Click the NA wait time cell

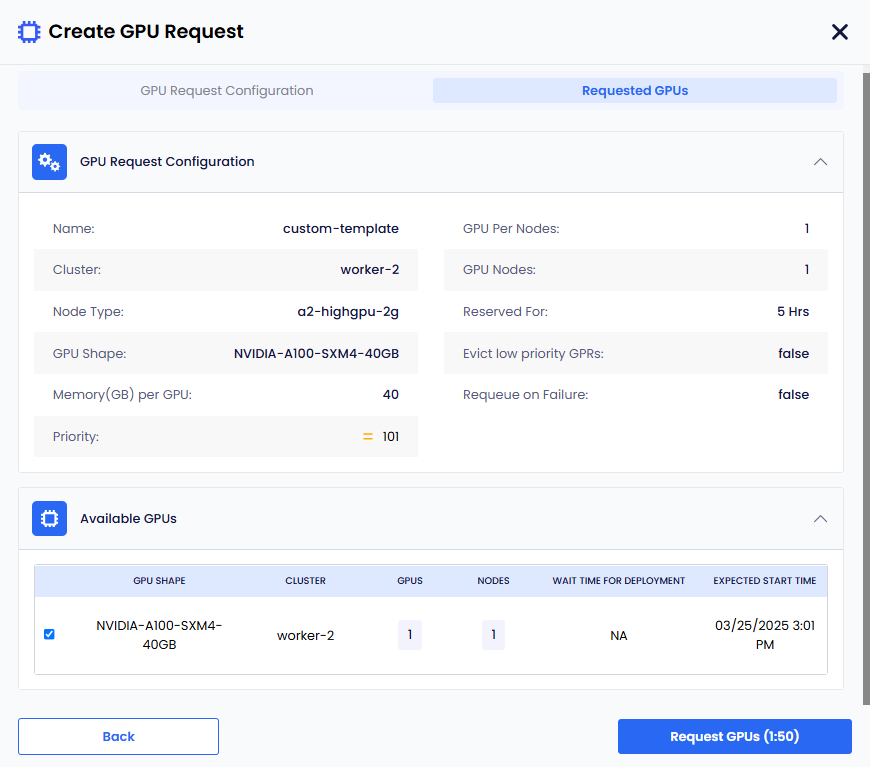coord(619,635)
